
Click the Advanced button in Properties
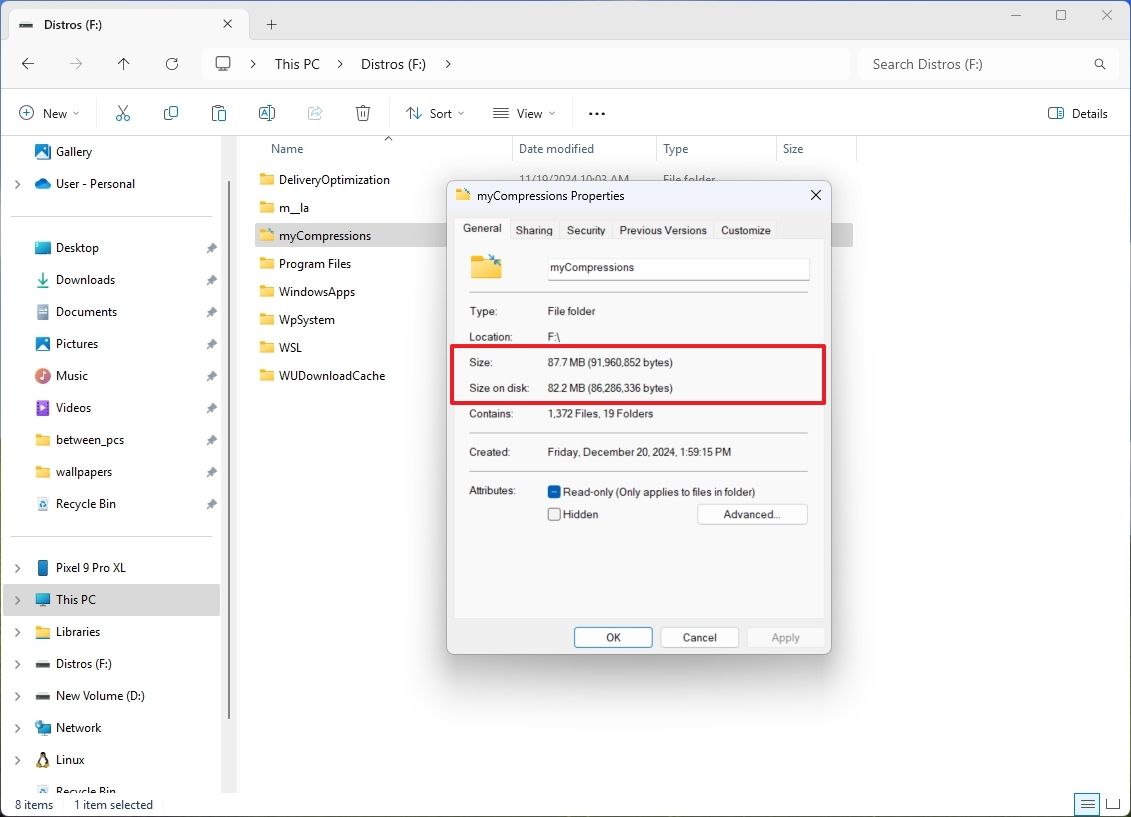(752, 514)
